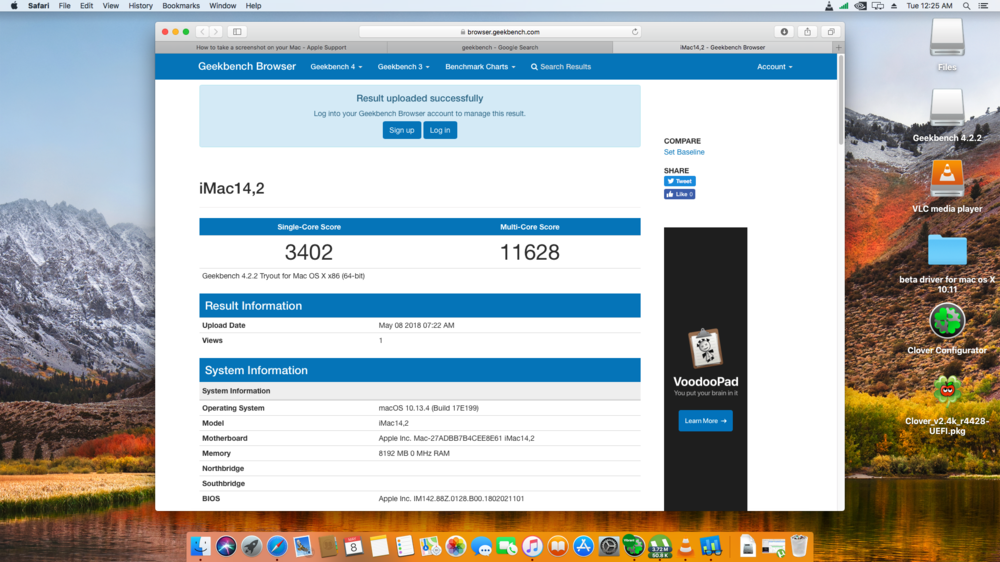This screenshot has width=1000, height=562.
Task: Open the VLC media player desktop icon
Action: click(946, 178)
